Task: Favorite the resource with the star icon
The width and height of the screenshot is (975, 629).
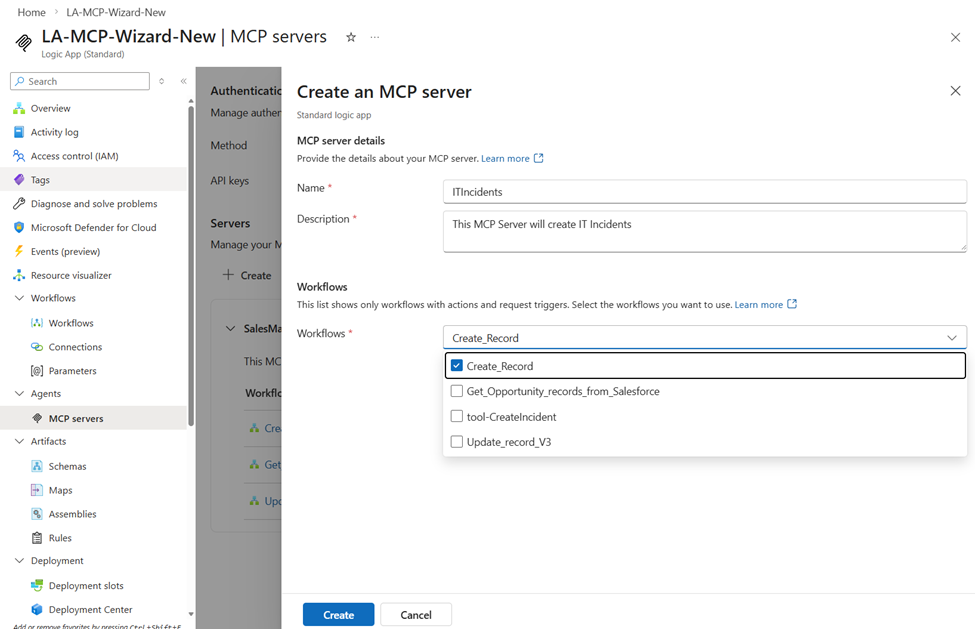Action: (351, 37)
